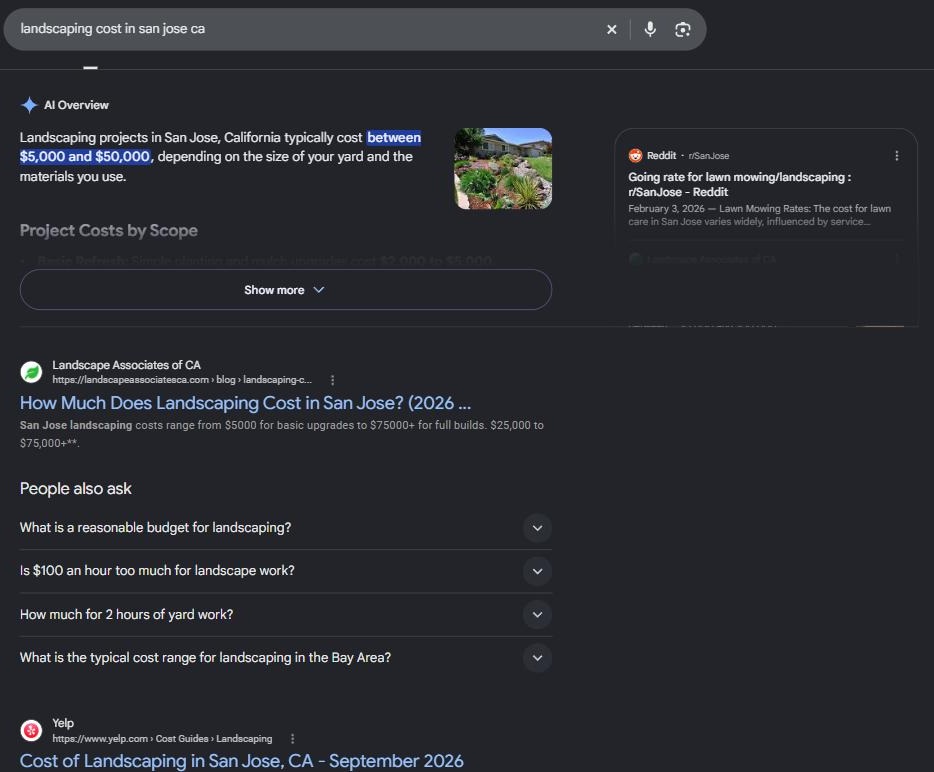Click the Landscape Associates of CA site name
Viewport: 934px width, 772px height.
pyautogui.click(x=126, y=365)
